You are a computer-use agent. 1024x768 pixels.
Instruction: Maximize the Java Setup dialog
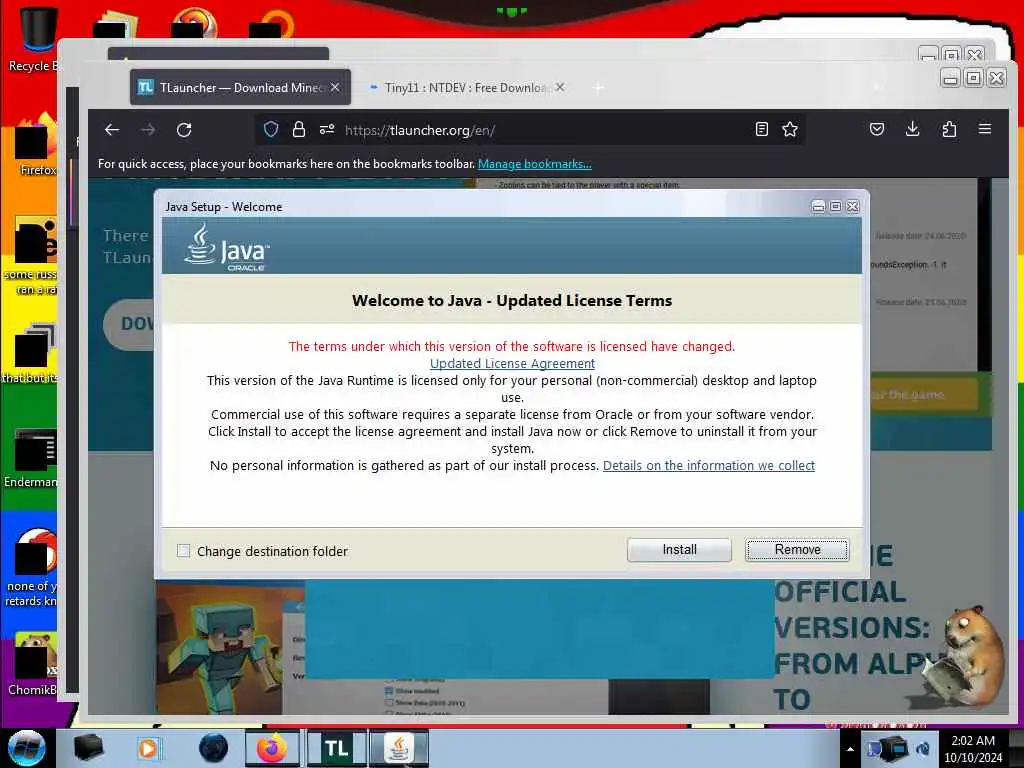pyautogui.click(x=835, y=206)
